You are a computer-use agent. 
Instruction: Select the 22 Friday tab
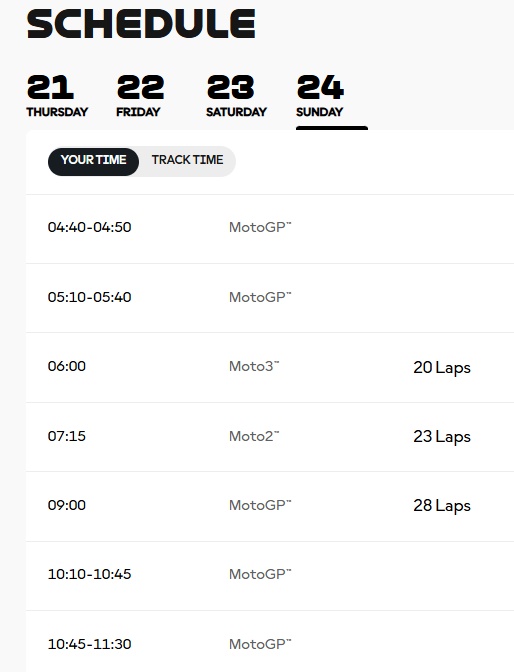coord(140,96)
